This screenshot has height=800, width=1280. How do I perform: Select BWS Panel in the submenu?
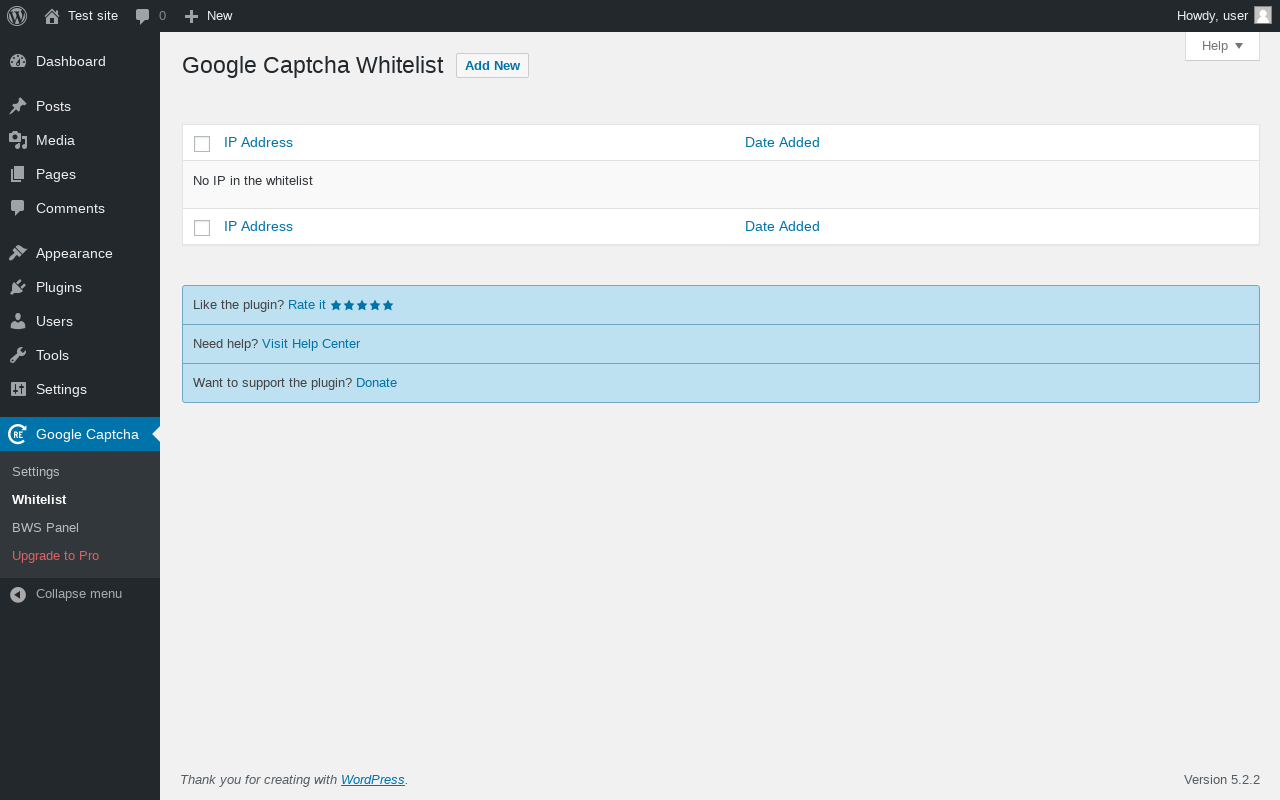coord(45,527)
